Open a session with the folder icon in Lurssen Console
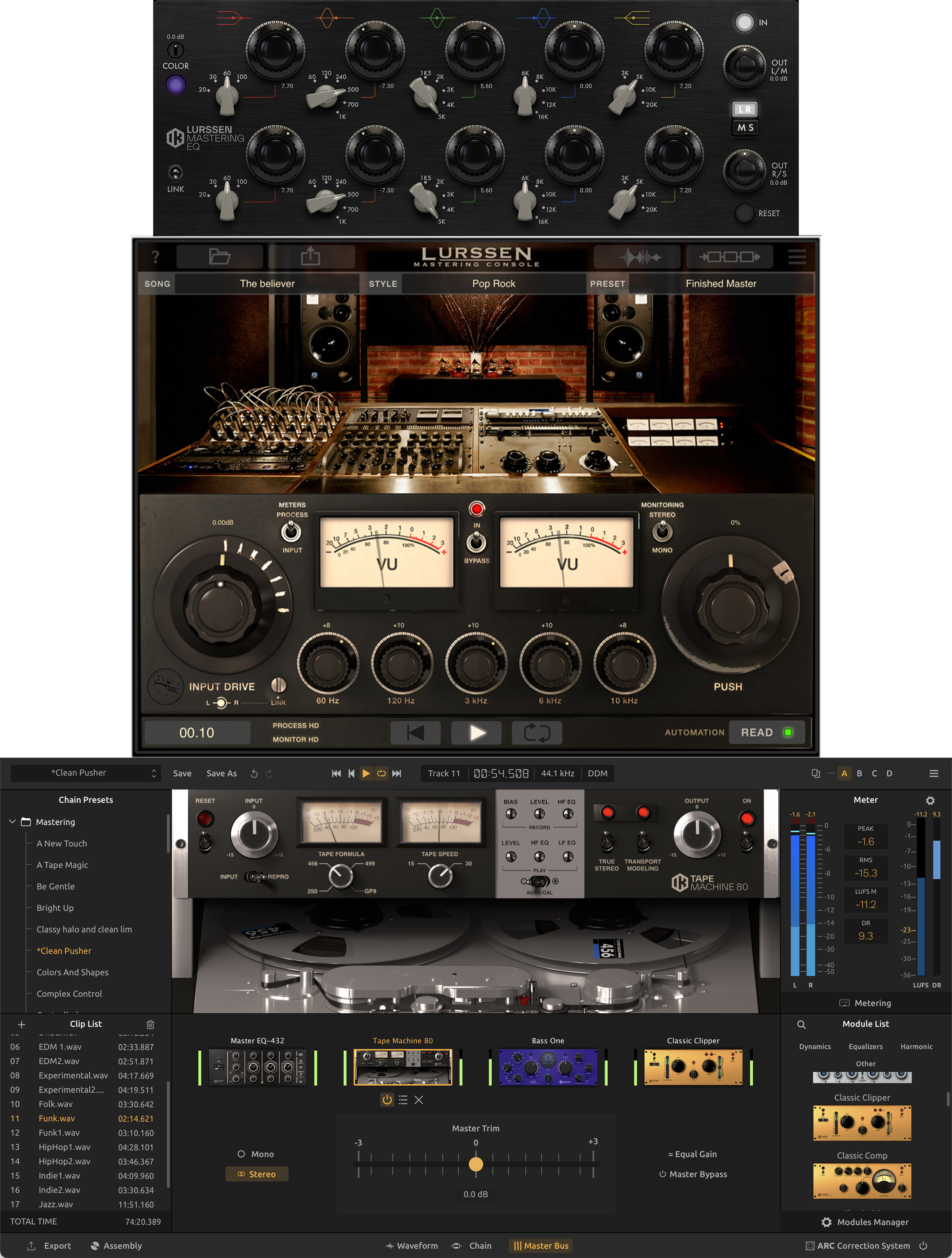 click(220, 257)
